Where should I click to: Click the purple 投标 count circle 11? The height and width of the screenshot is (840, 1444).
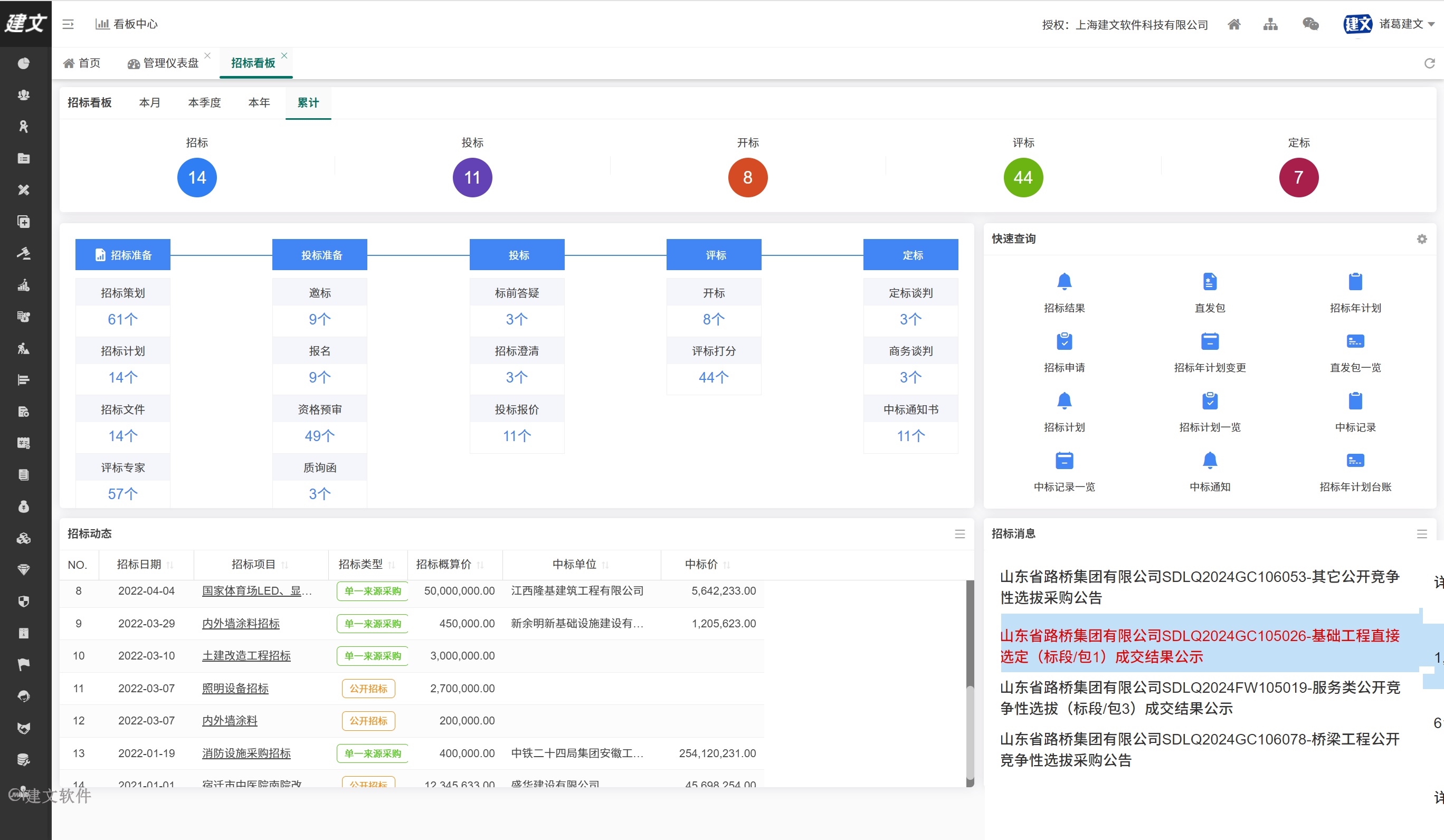[x=473, y=178]
